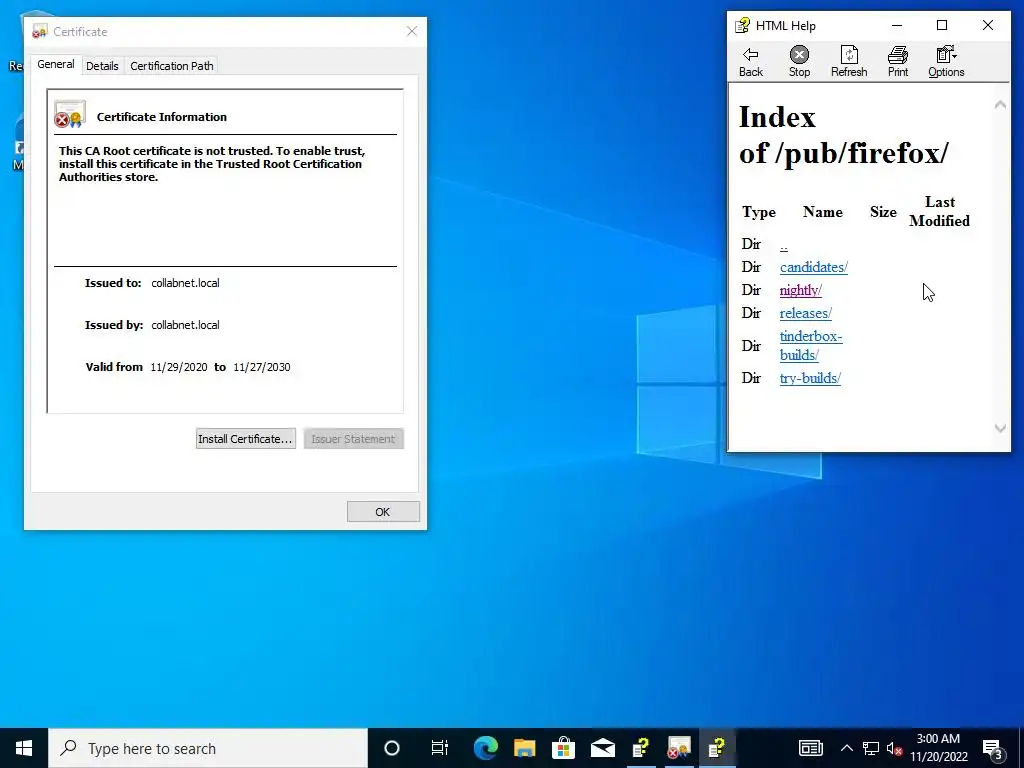Minimize the HTML Help window
Viewport: 1024px width, 768px height.
897,25
